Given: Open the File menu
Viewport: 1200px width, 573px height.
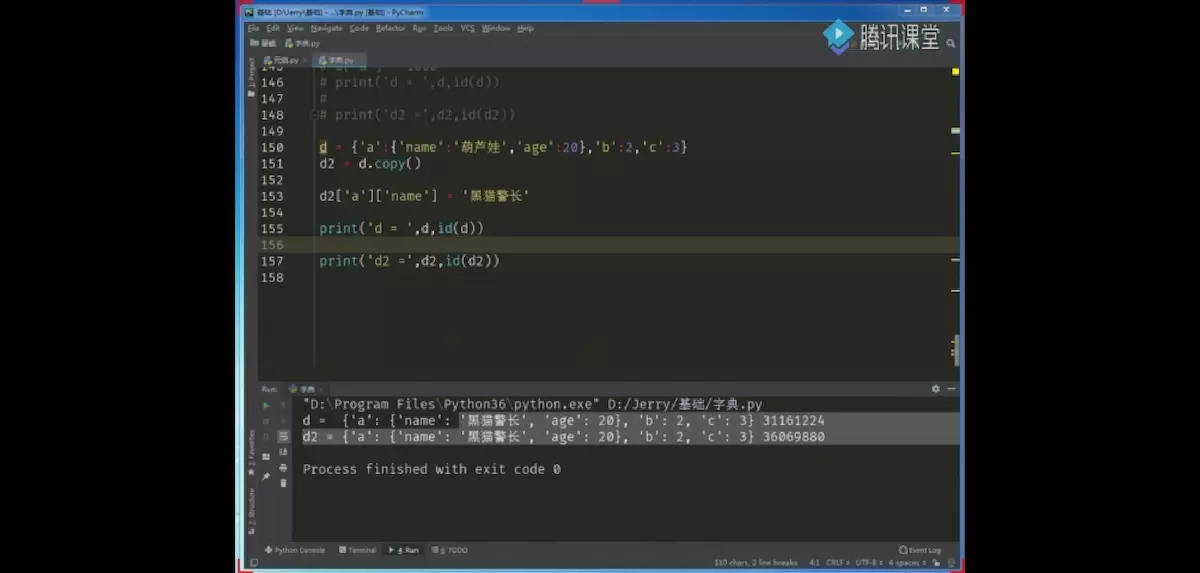Looking at the screenshot, I should 253,28.
